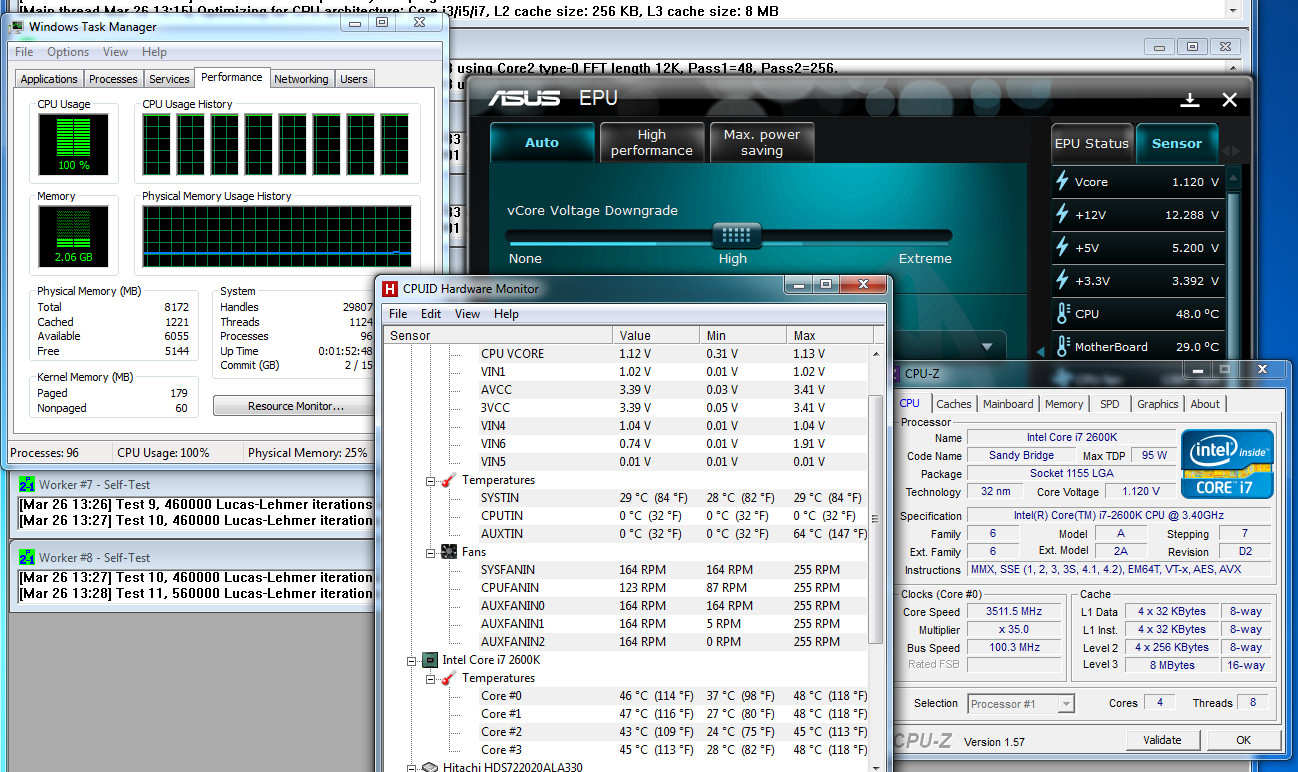The width and height of the screenshot is (1298, 772).
Task: Click the vCore Voltage Downgrade slider handle
Action: coord(736,236)
